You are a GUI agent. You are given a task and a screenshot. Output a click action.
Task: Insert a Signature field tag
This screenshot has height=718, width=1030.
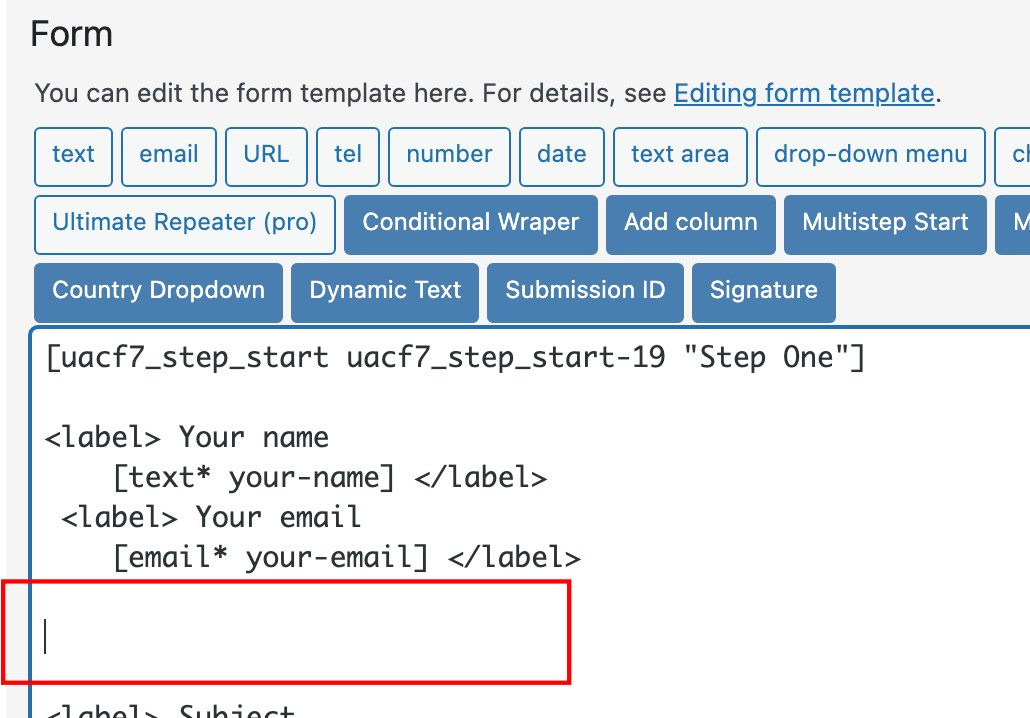763,293
